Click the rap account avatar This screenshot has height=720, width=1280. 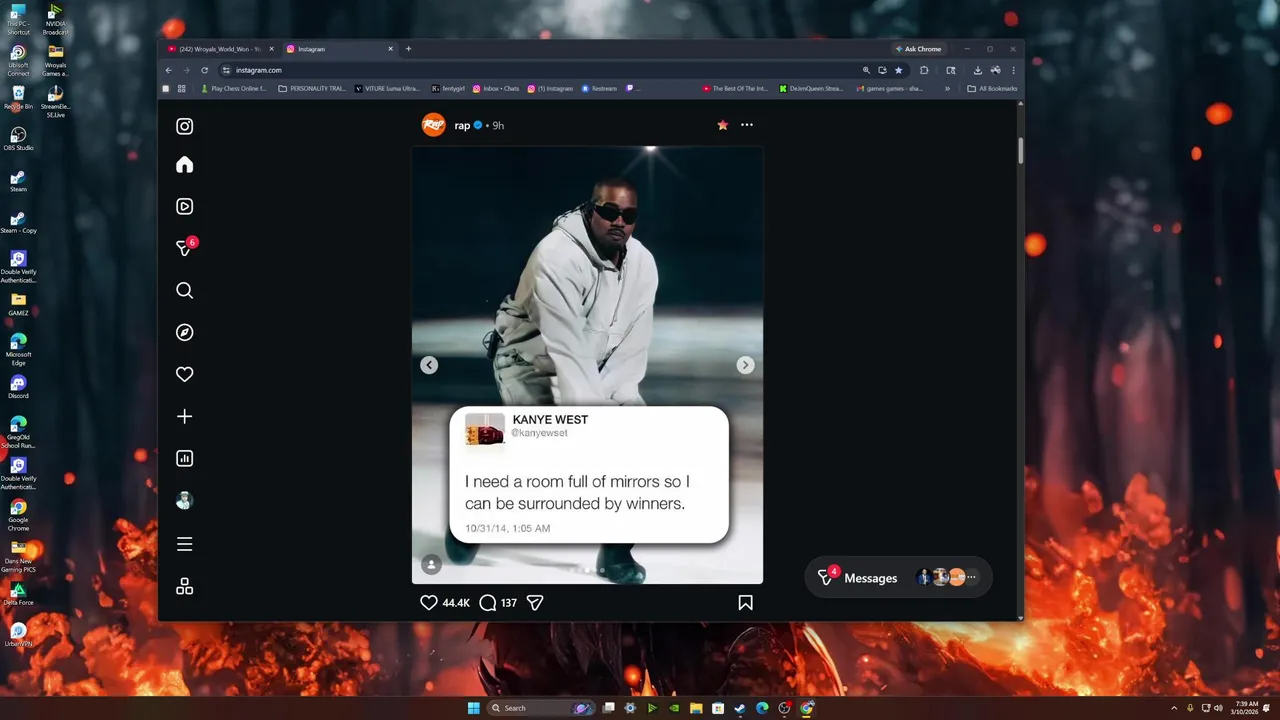(433, 125)
